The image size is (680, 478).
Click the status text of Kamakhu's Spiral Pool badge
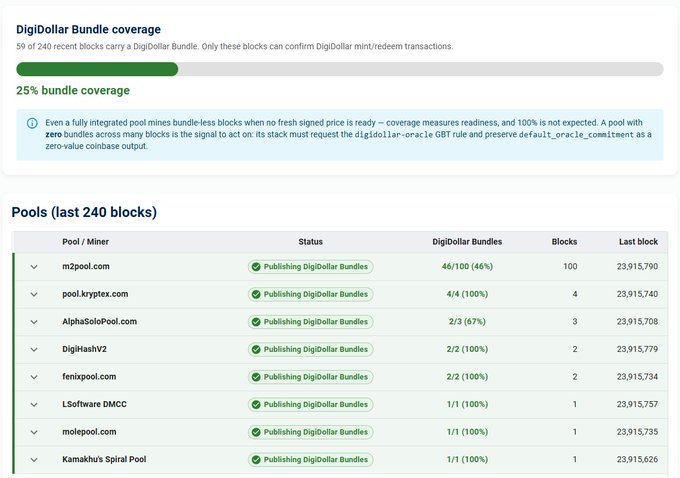click(316, 459)
